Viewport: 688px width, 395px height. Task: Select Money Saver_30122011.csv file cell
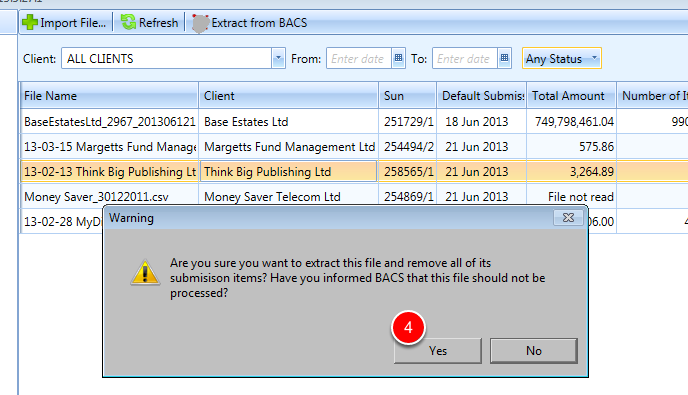109,196
